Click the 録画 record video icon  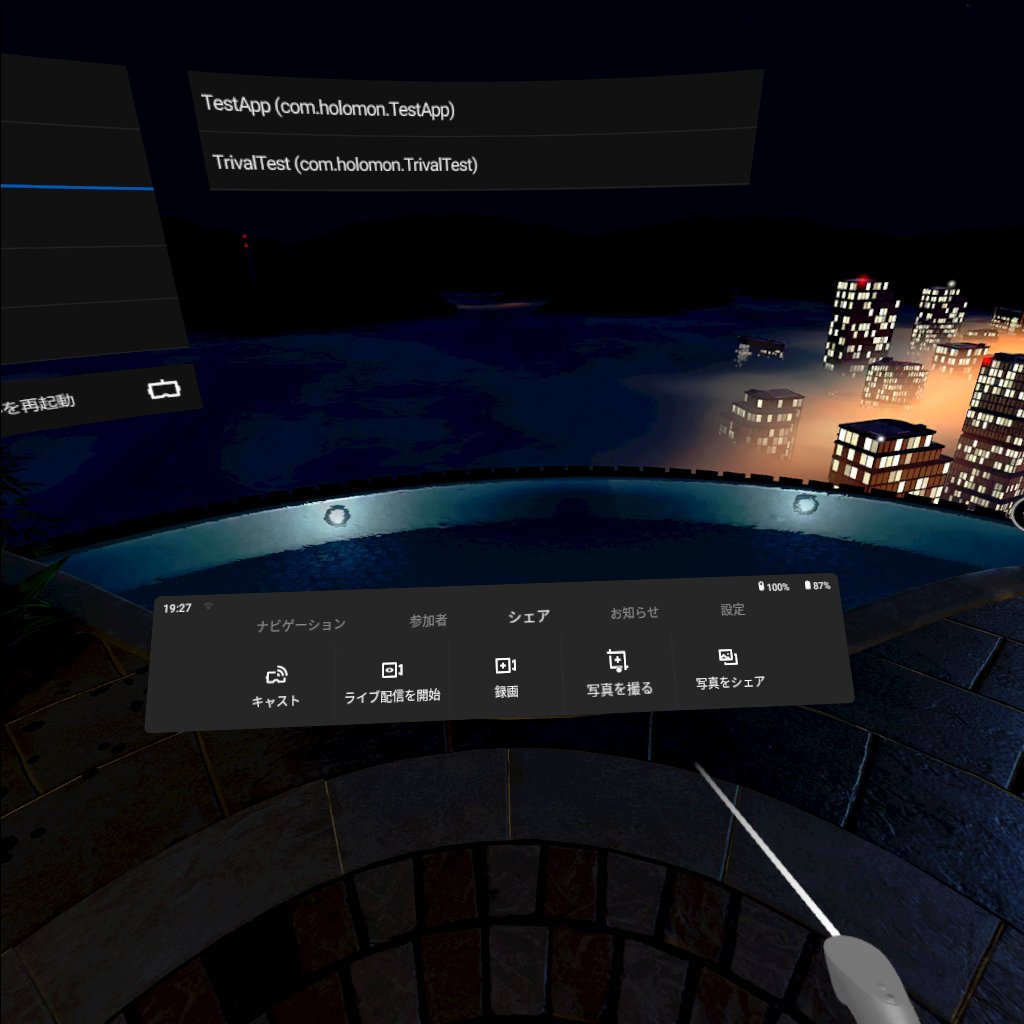pos(506,665)
